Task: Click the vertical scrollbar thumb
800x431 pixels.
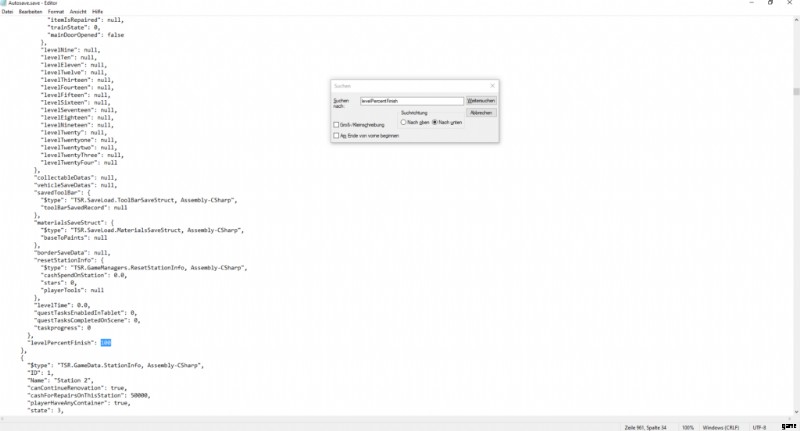Action: [796, 91]
